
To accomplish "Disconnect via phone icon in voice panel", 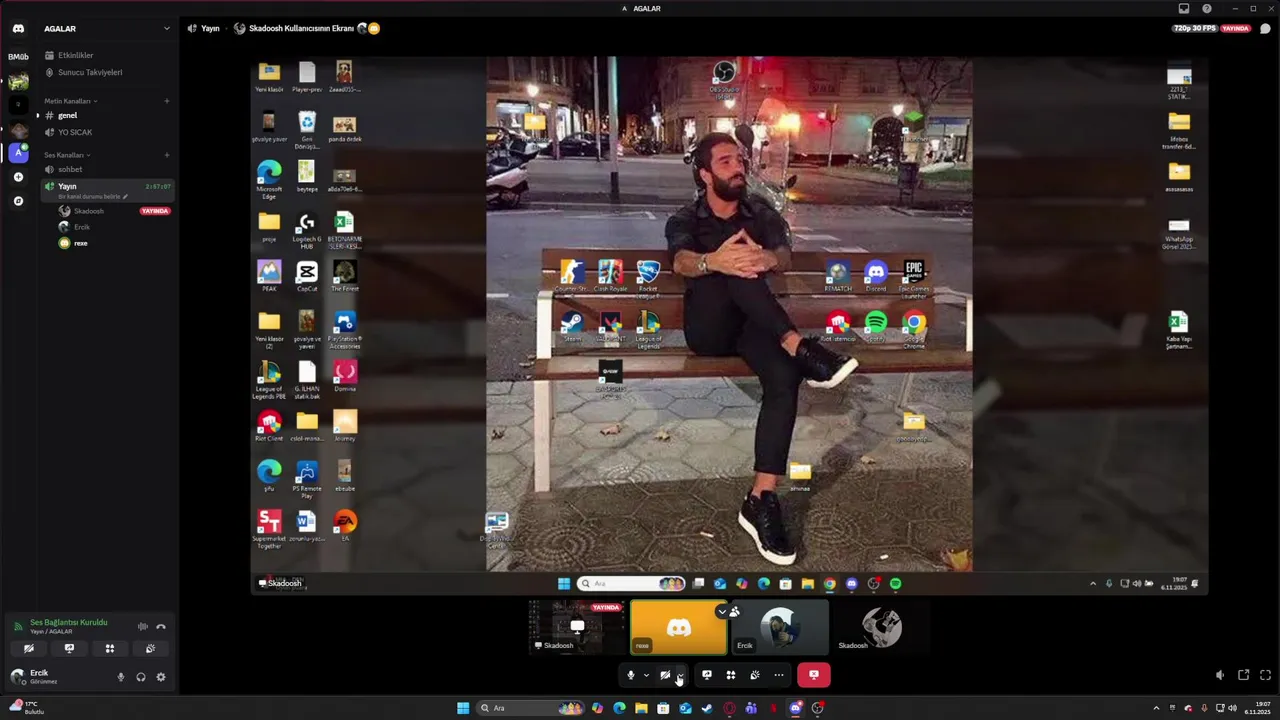I will click(161, 627).
